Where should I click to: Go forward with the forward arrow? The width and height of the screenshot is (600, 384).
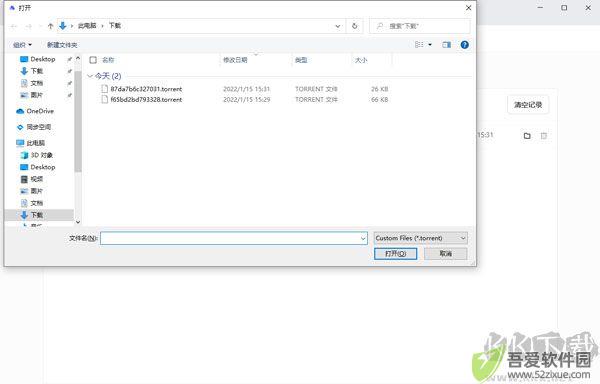pyautogui.click(x=29, y=26)
